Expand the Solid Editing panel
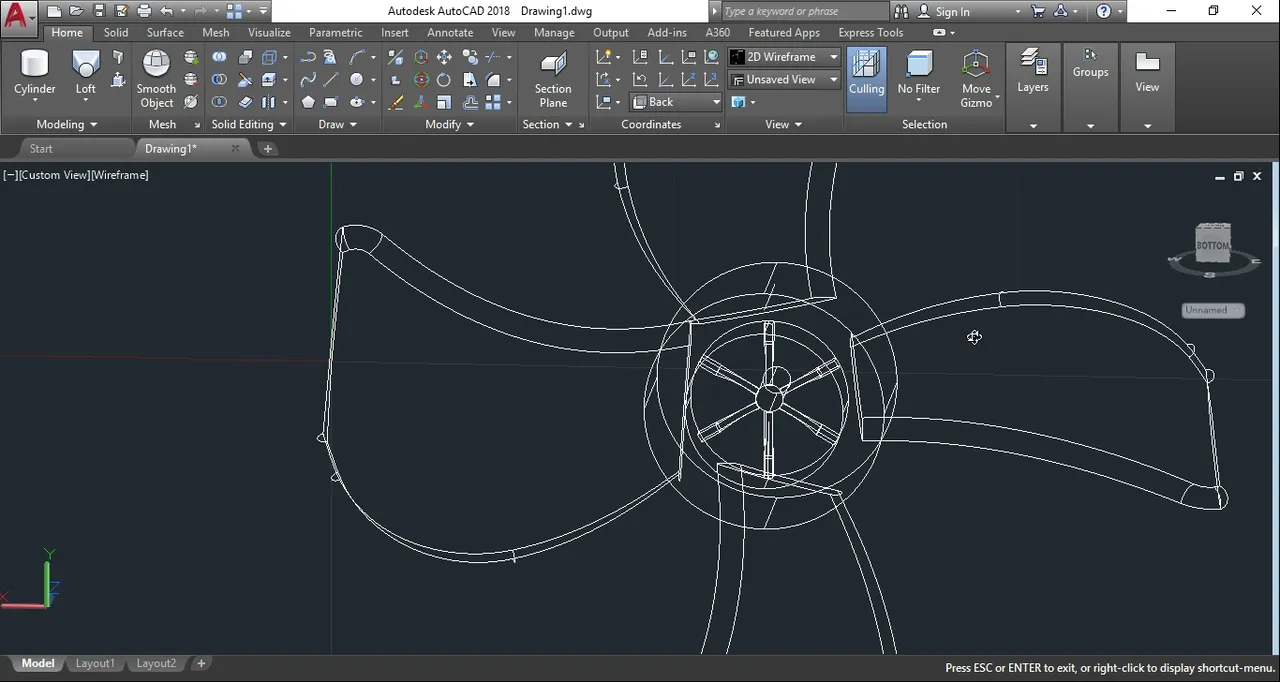The height and width of the screenshot is (682, 1280). (x=249, y=125)
